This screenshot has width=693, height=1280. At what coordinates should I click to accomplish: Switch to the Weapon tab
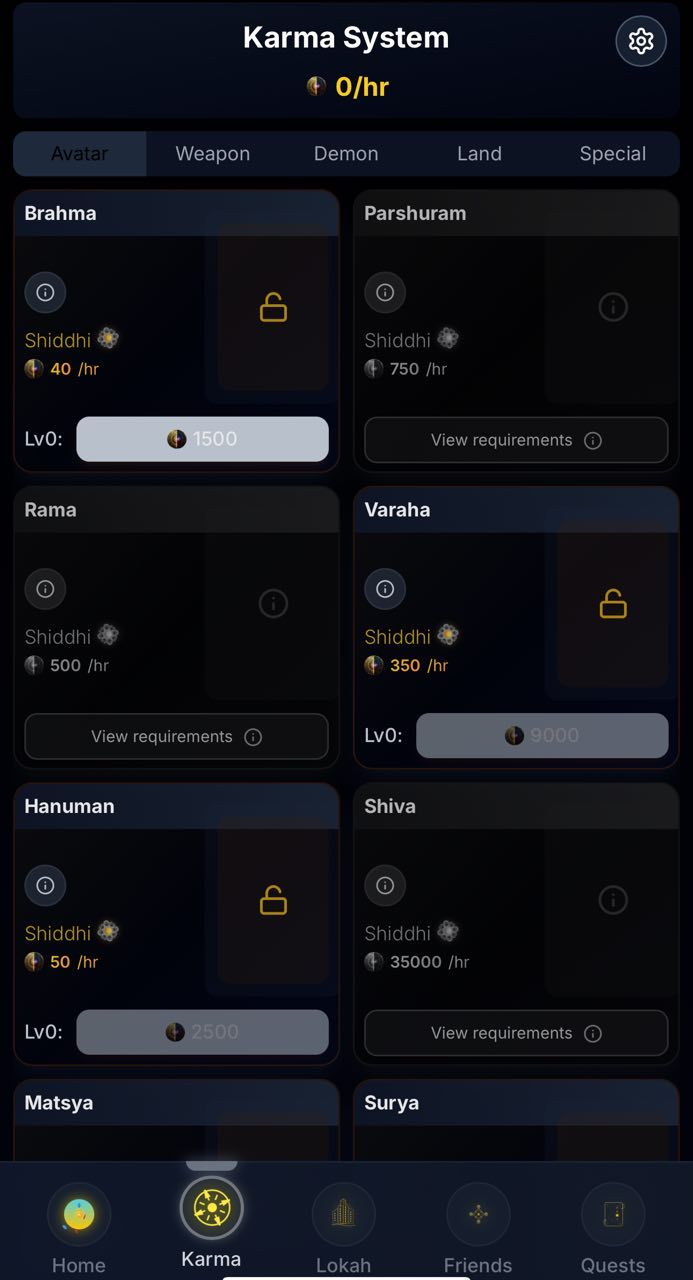(x=212, y=153)
